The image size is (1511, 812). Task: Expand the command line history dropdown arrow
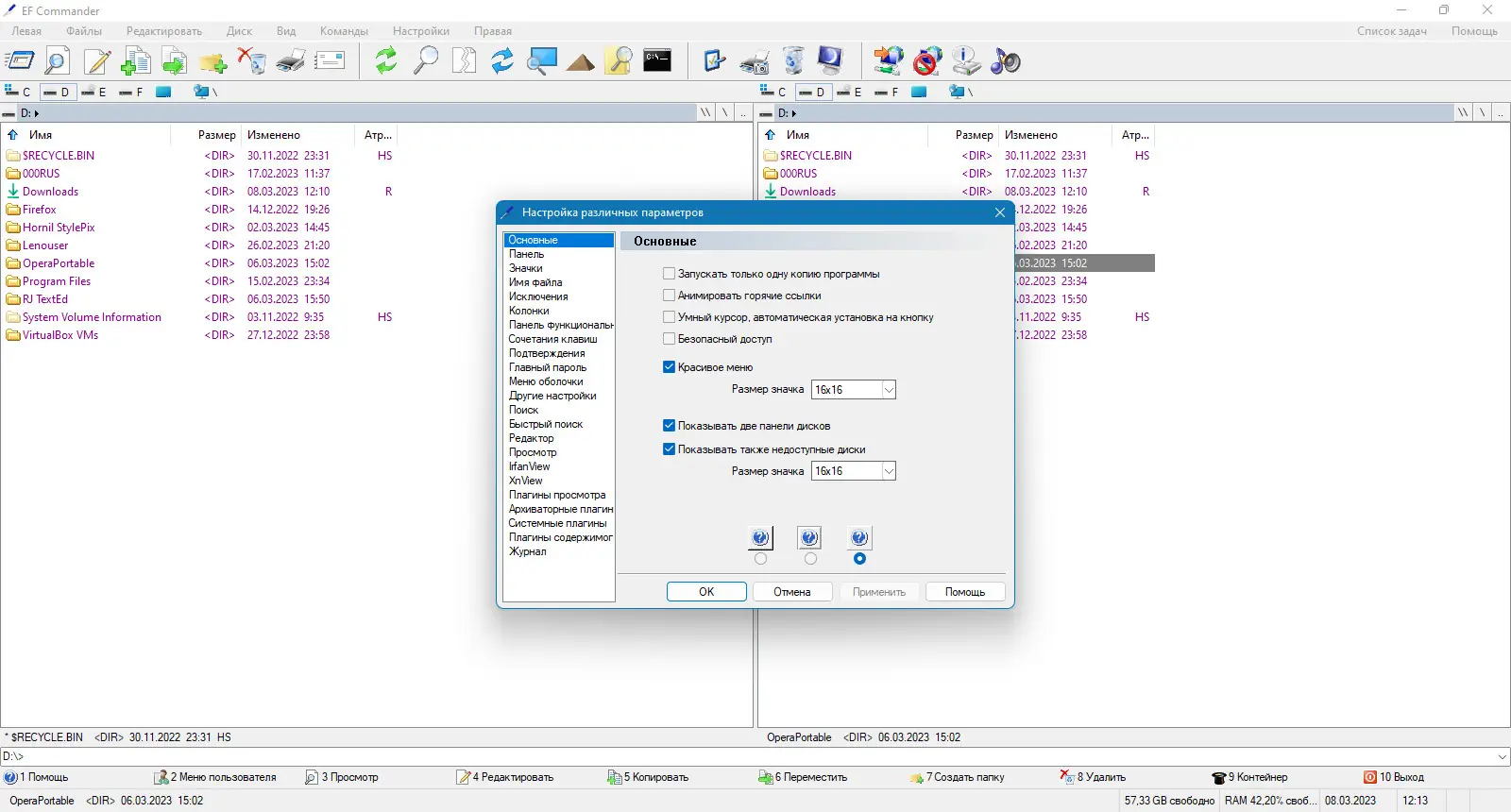click(1503, 756)
